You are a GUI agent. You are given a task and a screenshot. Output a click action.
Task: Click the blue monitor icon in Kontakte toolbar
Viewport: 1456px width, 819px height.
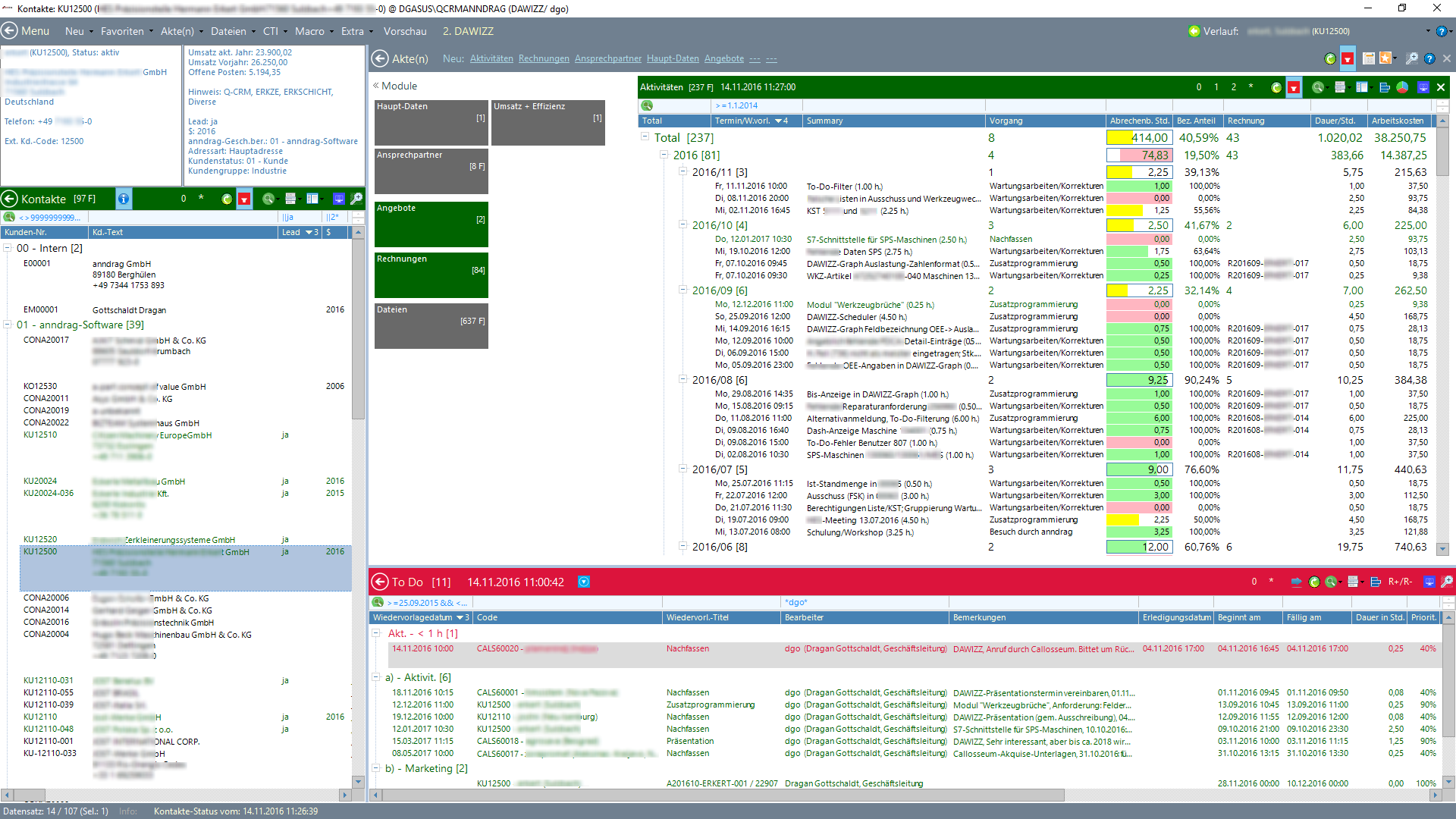[x=339, y=199]
